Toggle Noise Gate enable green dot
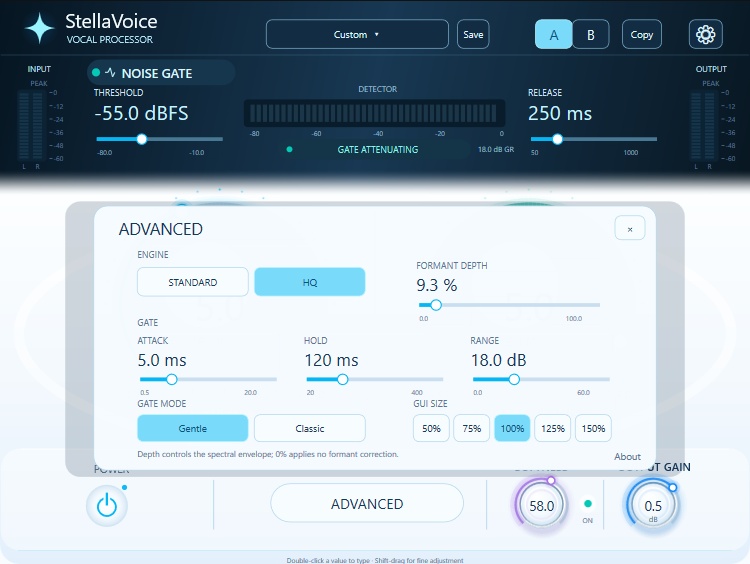 click(96, 72)
